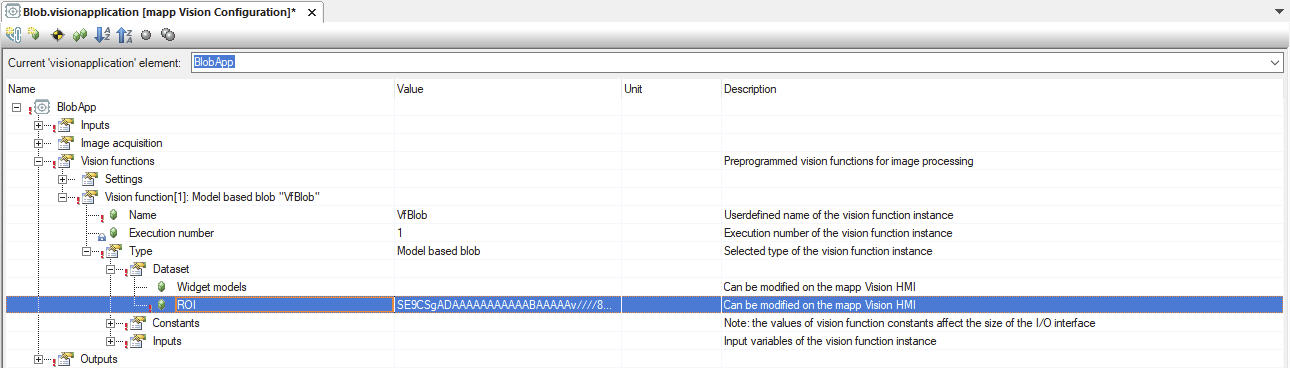The image size is (1290, 368).
Task: Click the second toolbar icon with the yellow star
Action: pyautogui.click(x=33, y=34)
